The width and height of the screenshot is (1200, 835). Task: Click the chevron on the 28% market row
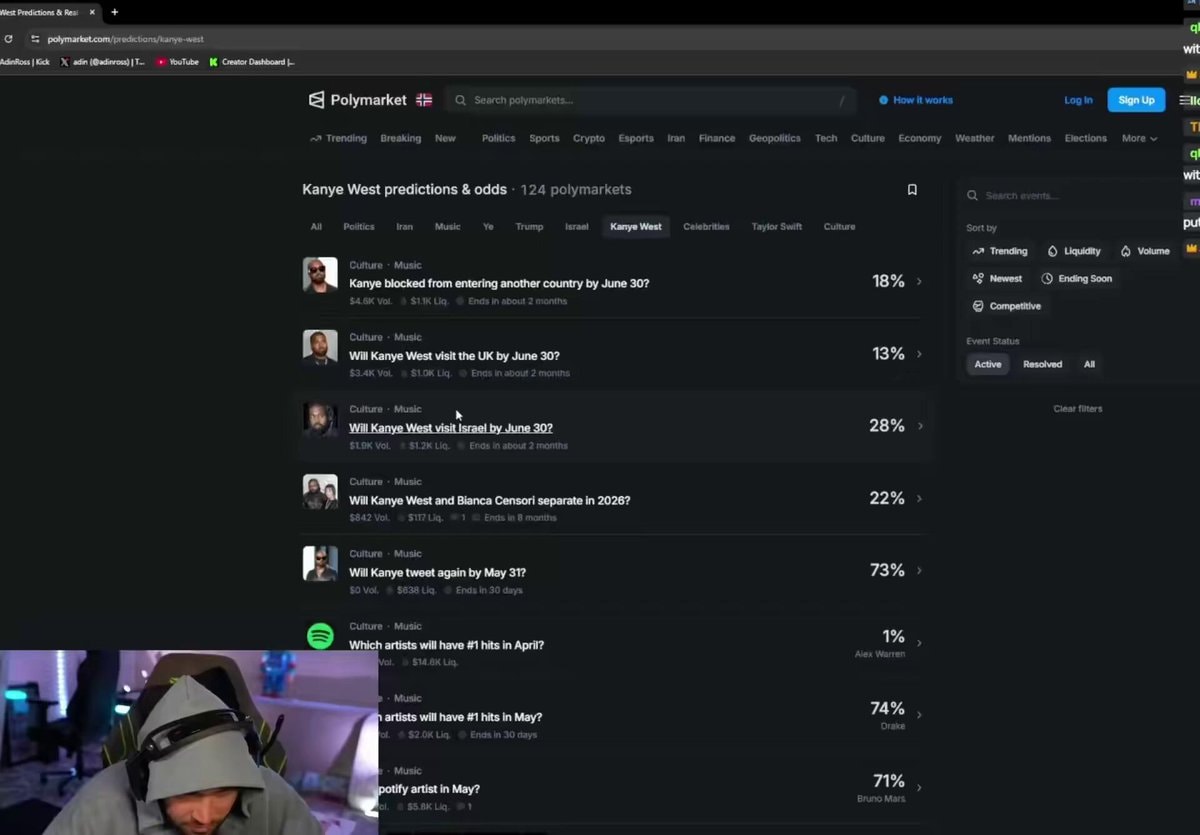[919, 426]
